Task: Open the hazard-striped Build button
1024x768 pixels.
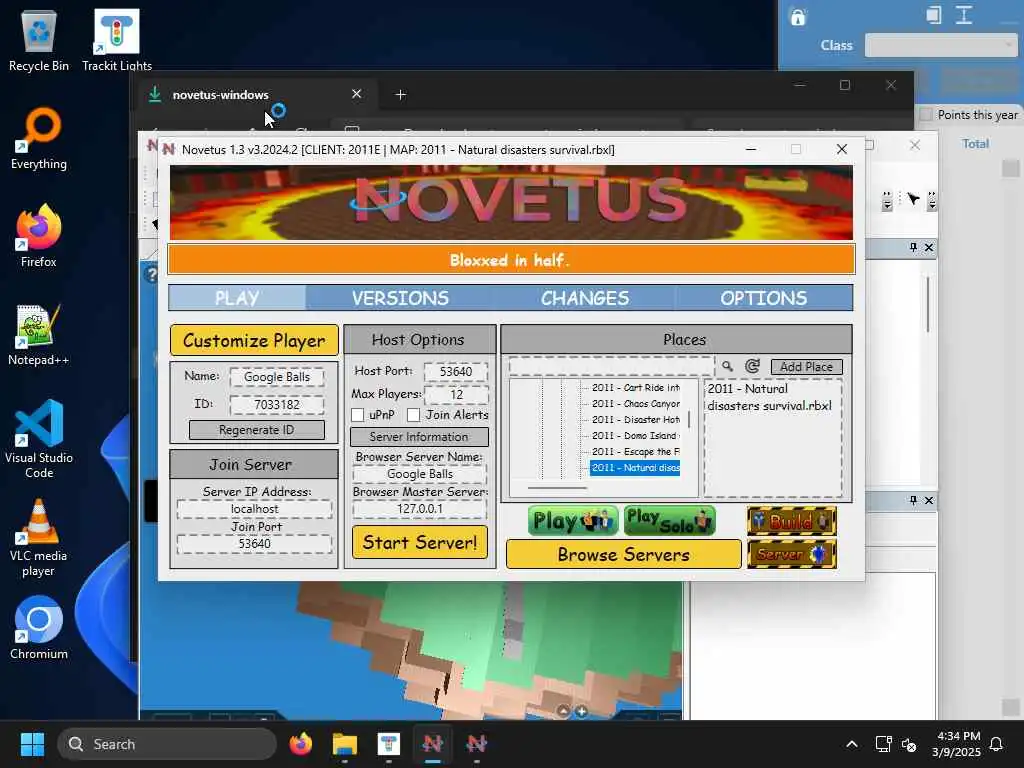Action: pos(792,521)
